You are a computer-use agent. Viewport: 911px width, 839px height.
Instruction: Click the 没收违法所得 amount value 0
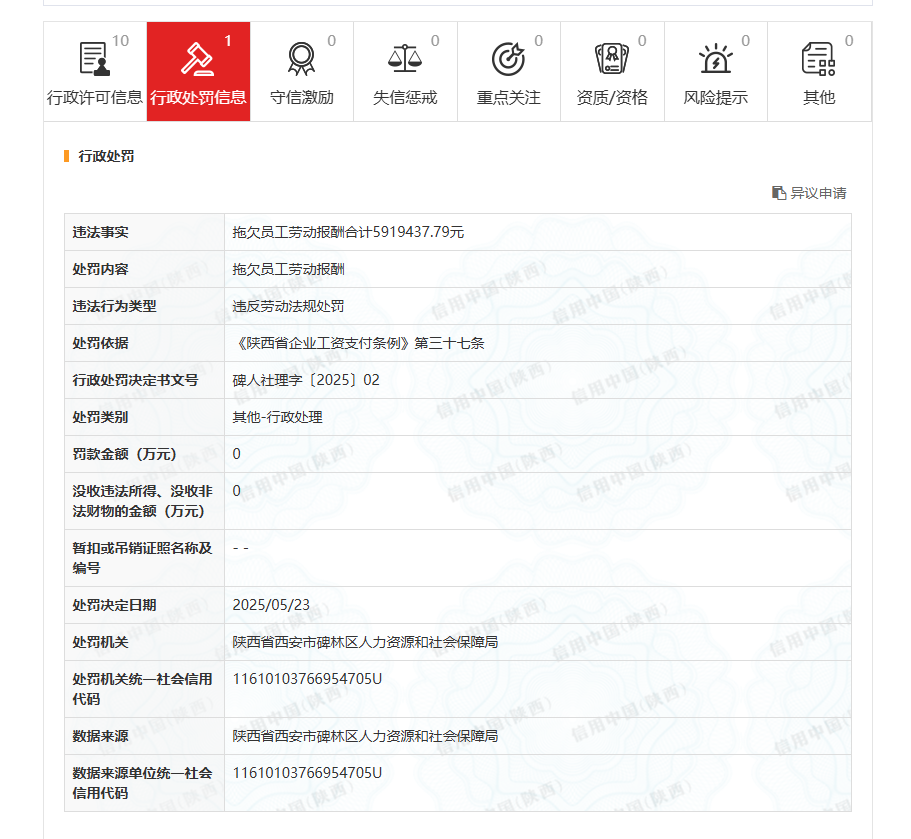pyautogui.click(x=236, y=491)
